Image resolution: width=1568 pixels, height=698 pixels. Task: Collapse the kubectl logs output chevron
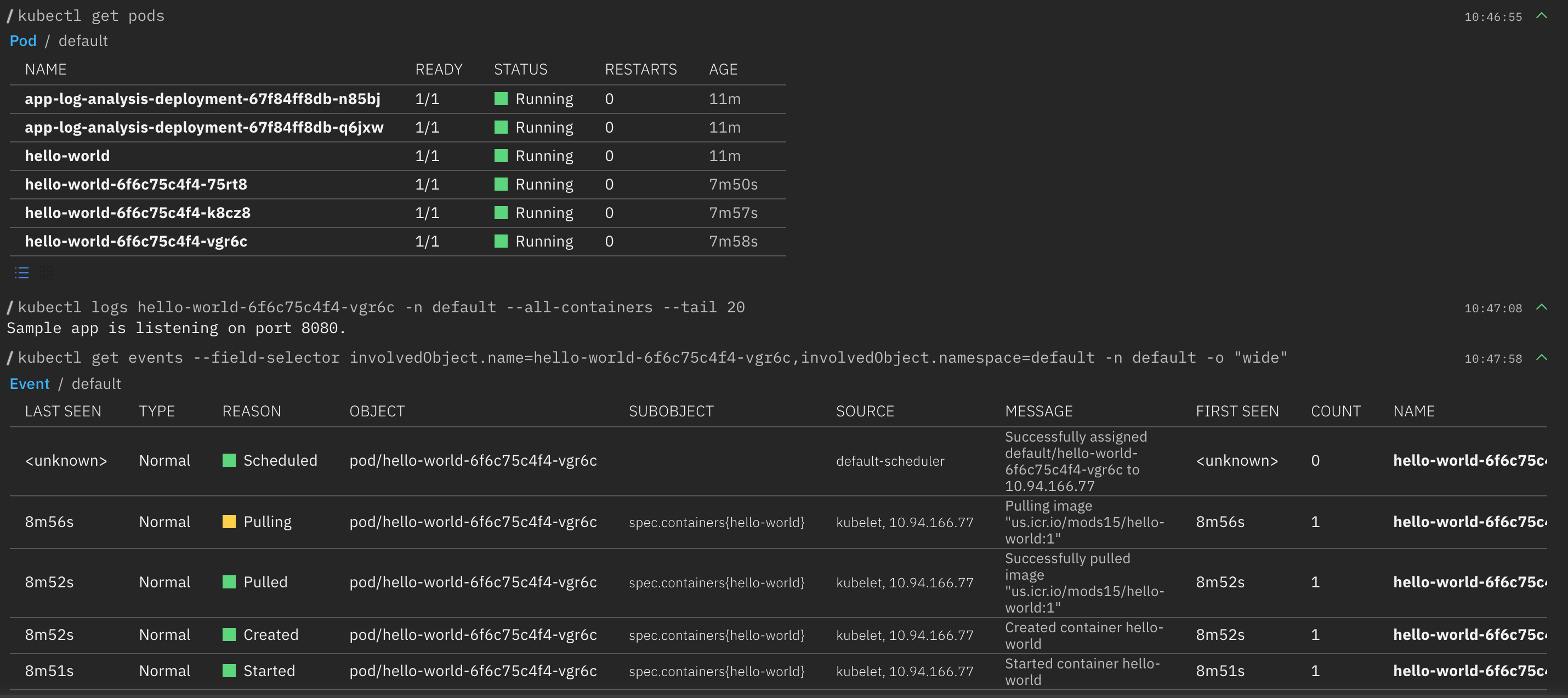tap(1541, 307)
